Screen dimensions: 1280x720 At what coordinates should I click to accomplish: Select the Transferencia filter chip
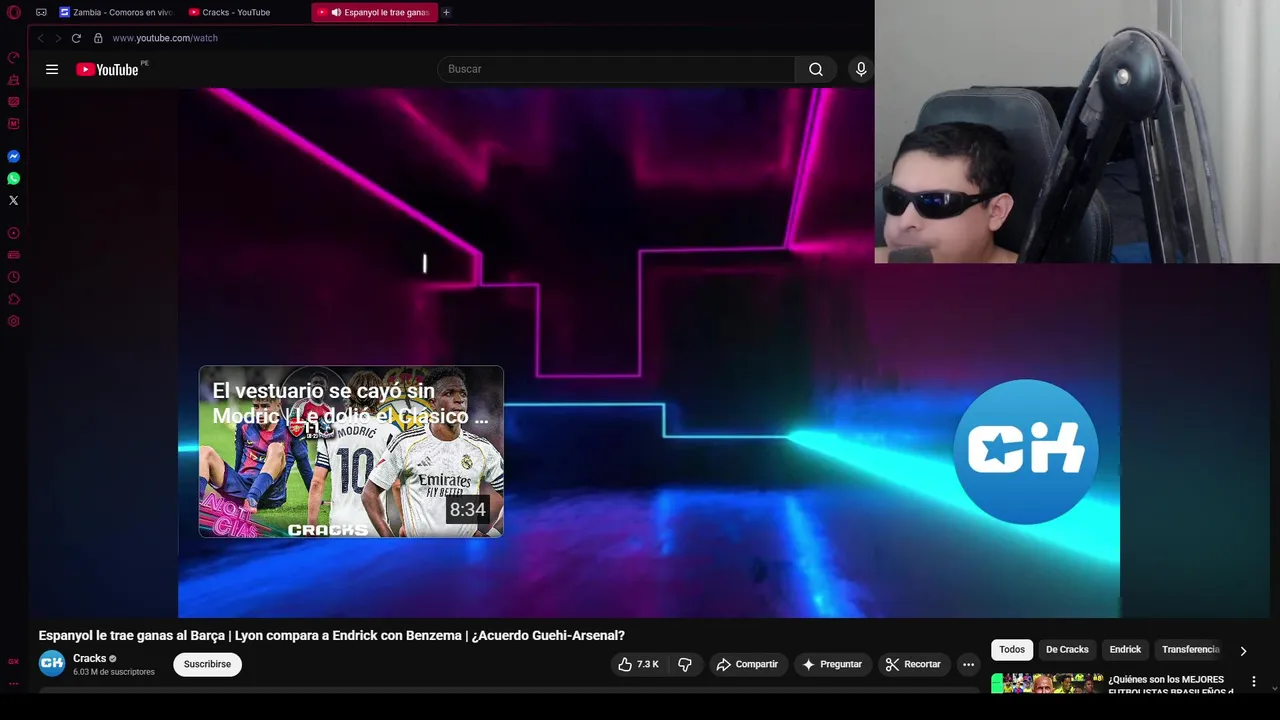[x=1190, y=650]
